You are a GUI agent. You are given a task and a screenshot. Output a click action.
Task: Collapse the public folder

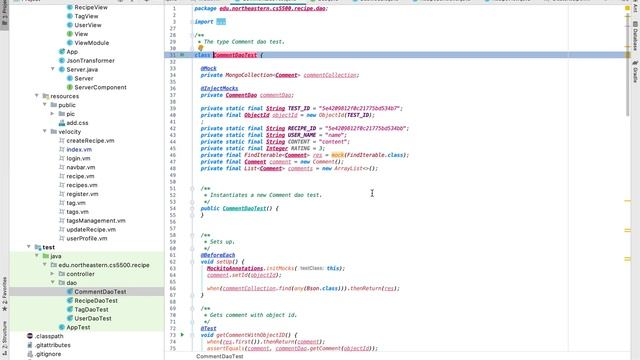(x=45, y=105)
